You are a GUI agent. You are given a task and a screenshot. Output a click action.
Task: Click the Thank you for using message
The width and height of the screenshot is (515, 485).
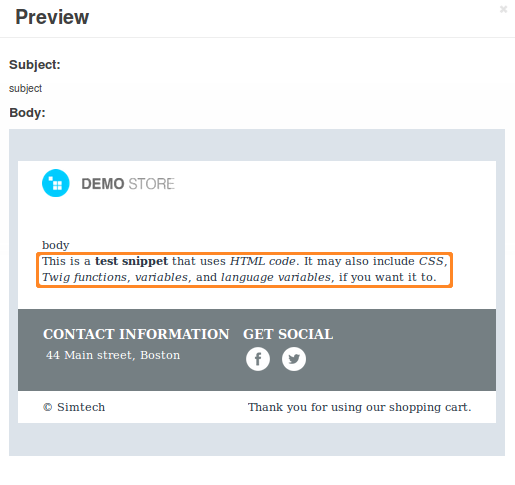(x=359, y=407)
